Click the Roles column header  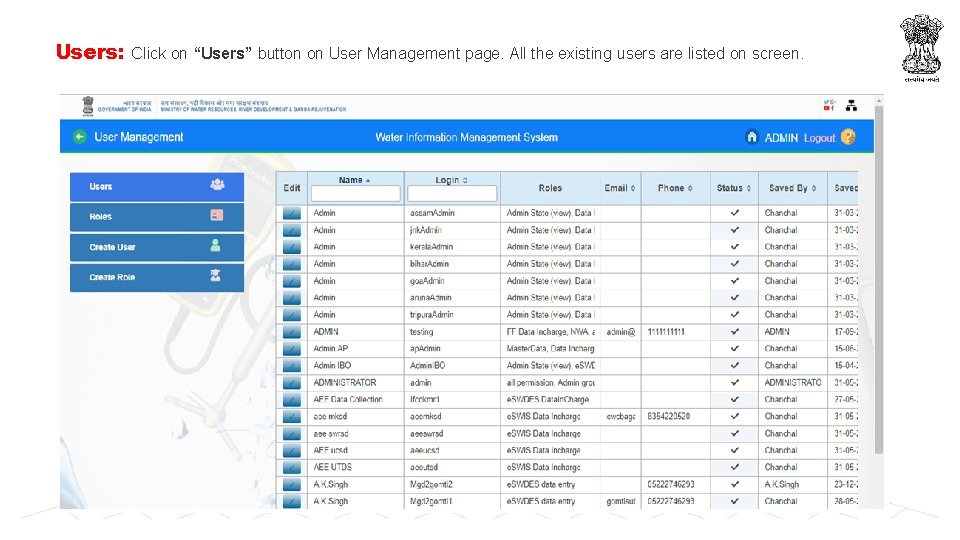[x=550, y=188]
